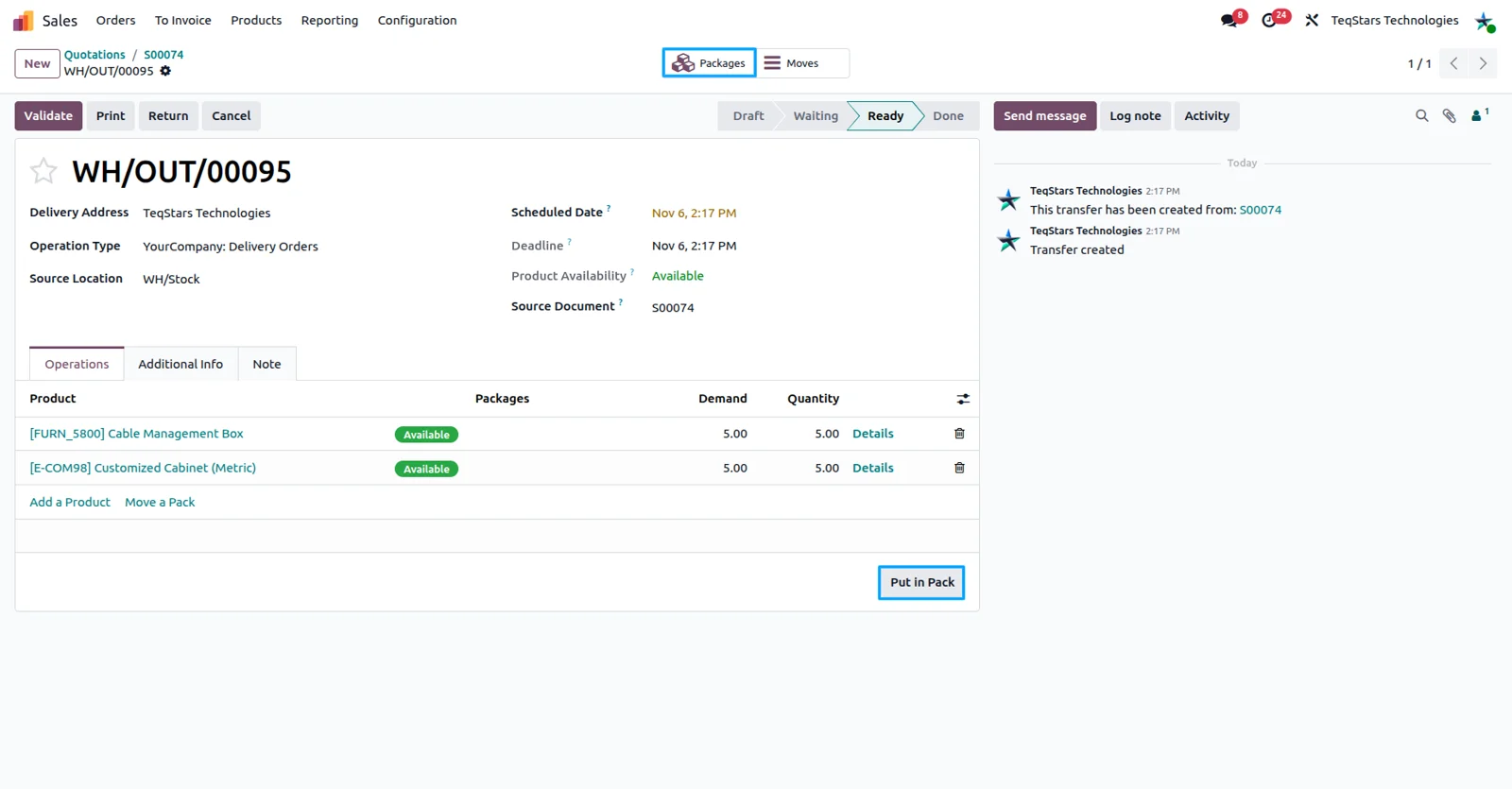Select the Operations tab
Viewport: 1512px width, 789px height.
[x=77, y=364]
